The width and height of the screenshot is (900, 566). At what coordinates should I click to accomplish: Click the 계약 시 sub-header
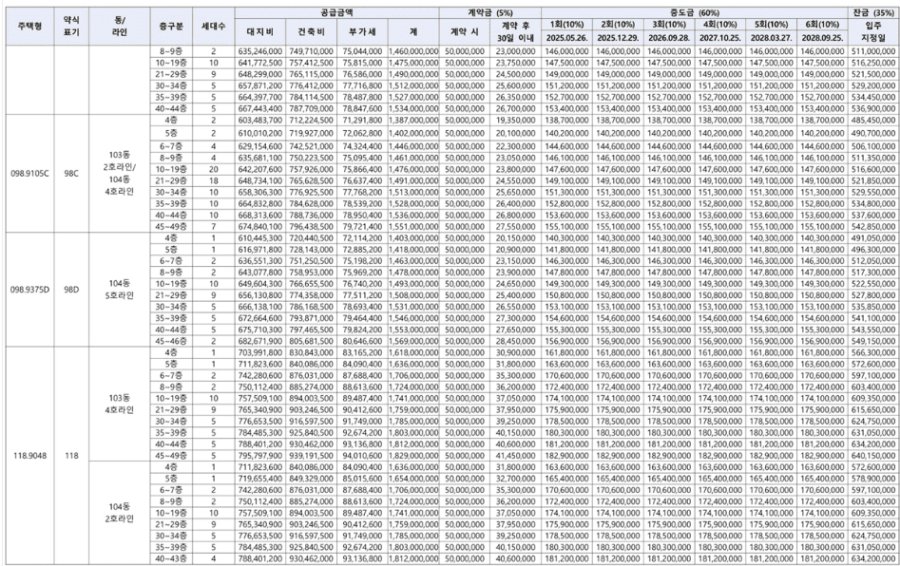[x=464, y=32]
